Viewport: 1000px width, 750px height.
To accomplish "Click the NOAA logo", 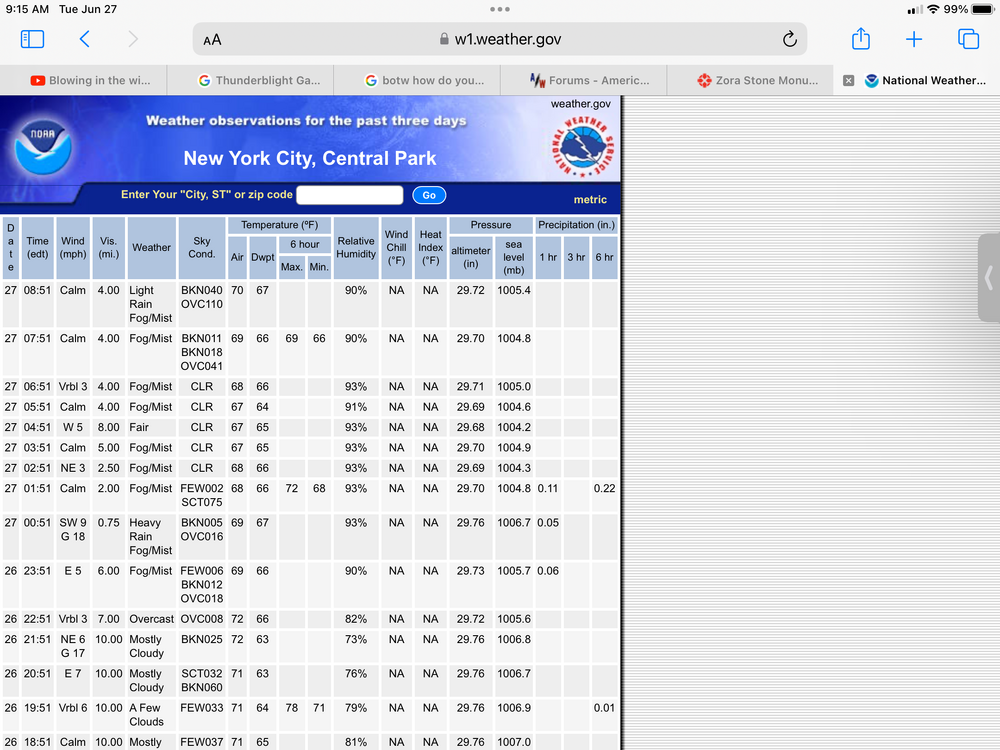I will tap(43, 147).
